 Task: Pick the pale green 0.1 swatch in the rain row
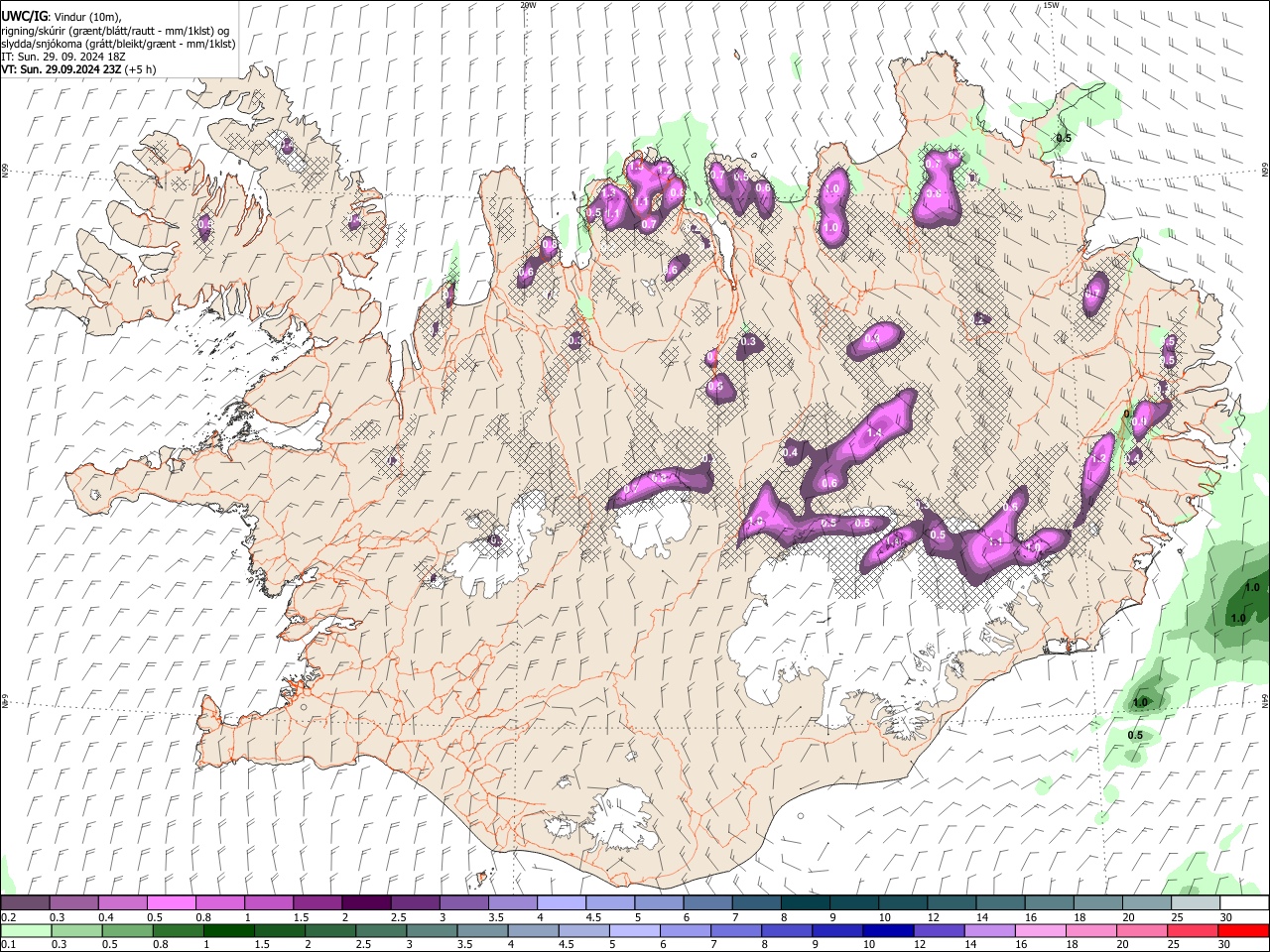[x=26, y=930]
